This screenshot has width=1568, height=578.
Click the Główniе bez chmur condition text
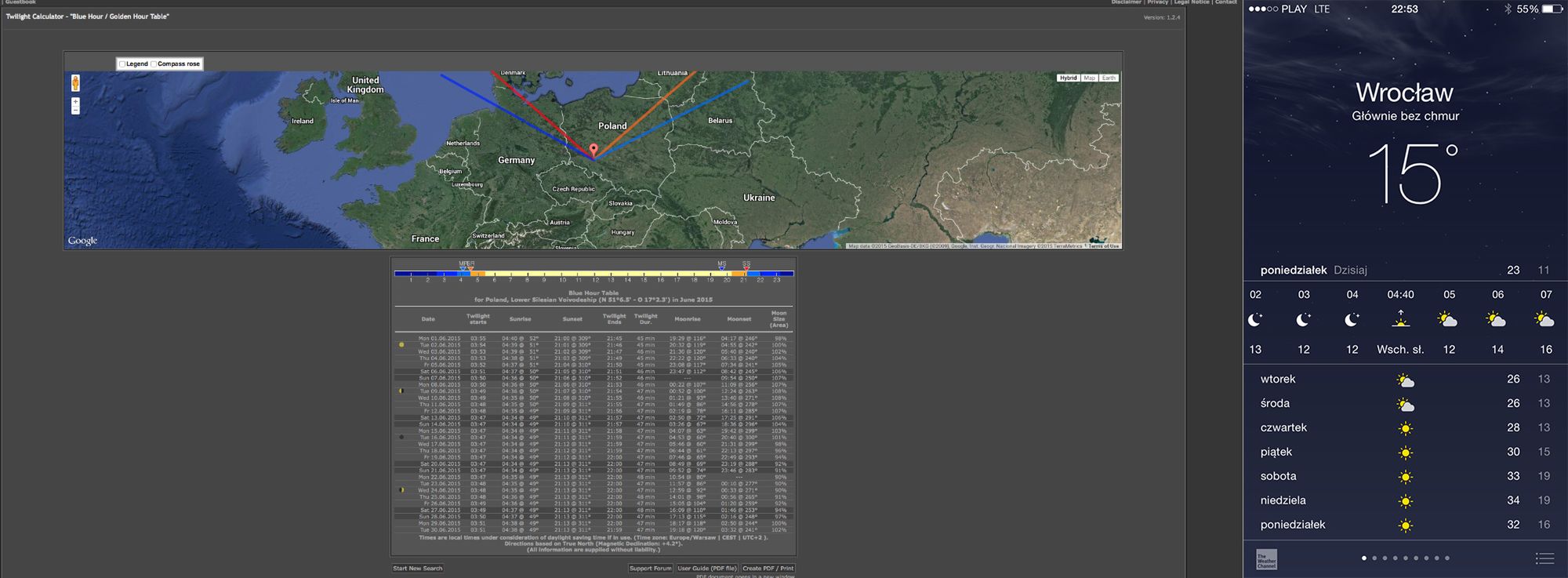tap(1406, 116)
